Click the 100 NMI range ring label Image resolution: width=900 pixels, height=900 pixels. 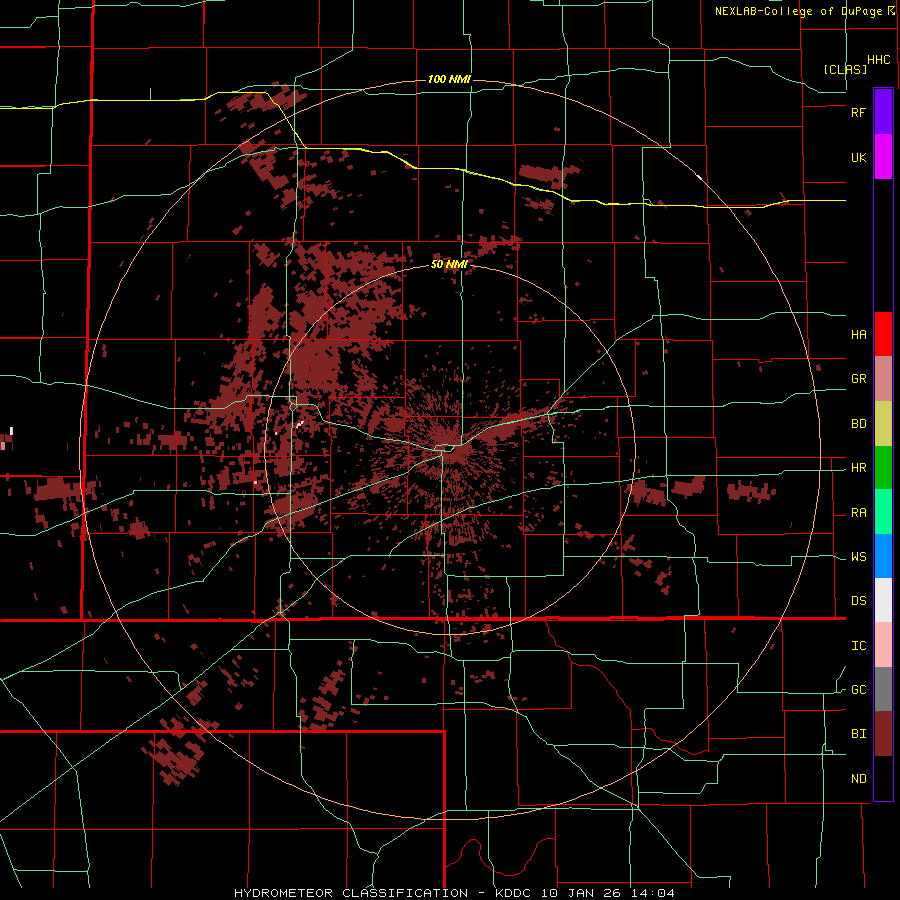point(449,79)
